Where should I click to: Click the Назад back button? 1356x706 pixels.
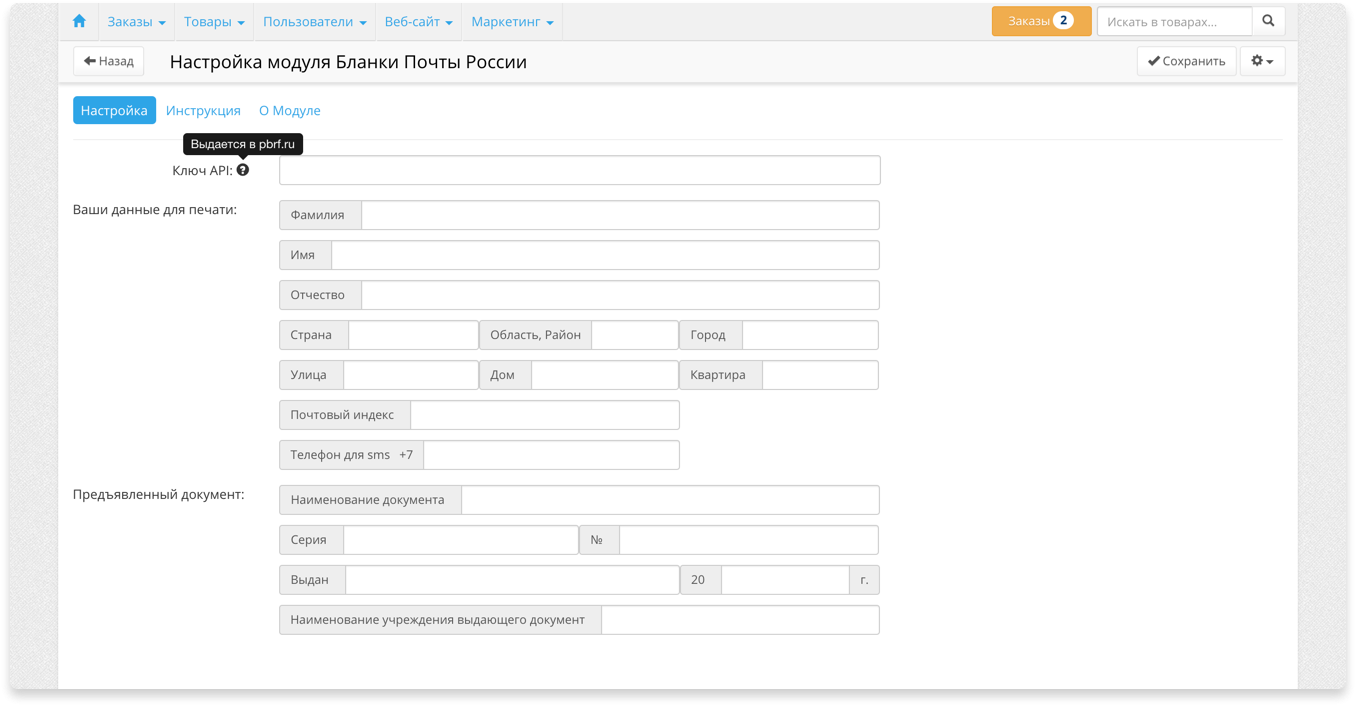pyautogui.click(x=109, y=61)
